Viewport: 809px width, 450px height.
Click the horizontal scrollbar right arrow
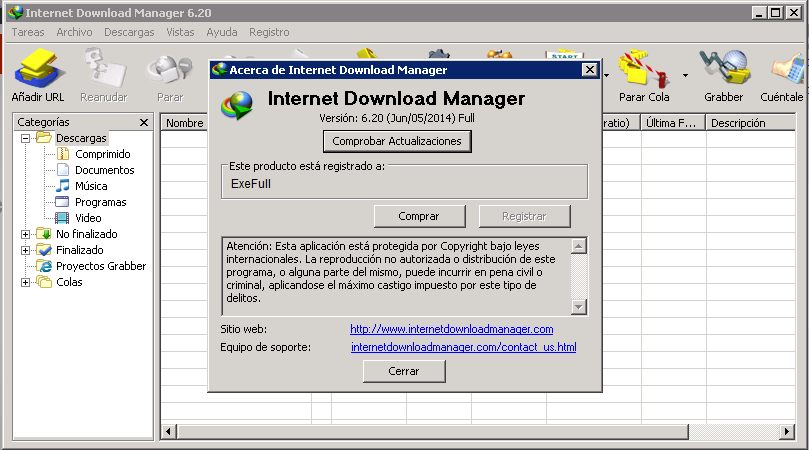point(787,431)
